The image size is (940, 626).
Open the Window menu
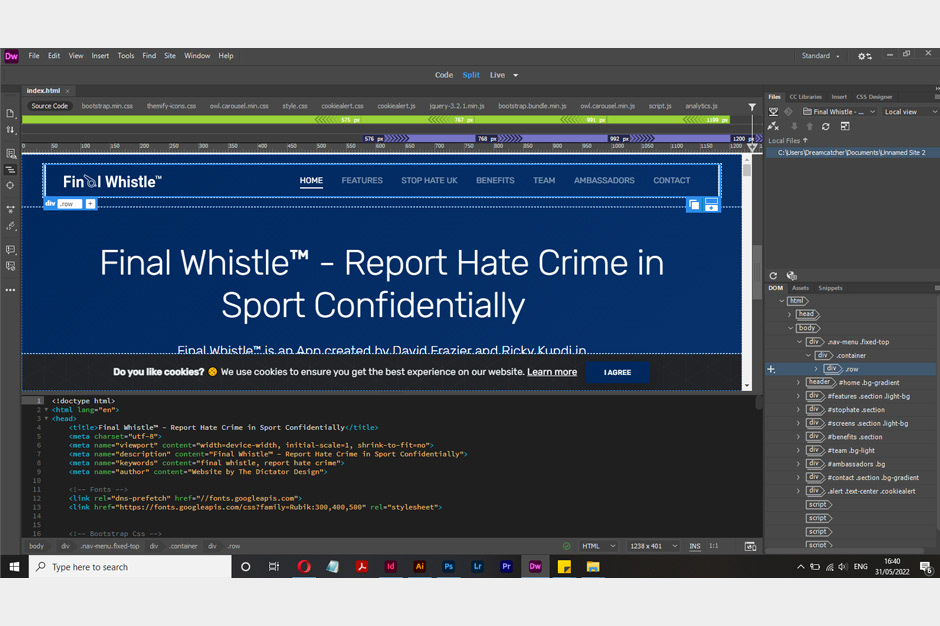(x=197, y=56)
